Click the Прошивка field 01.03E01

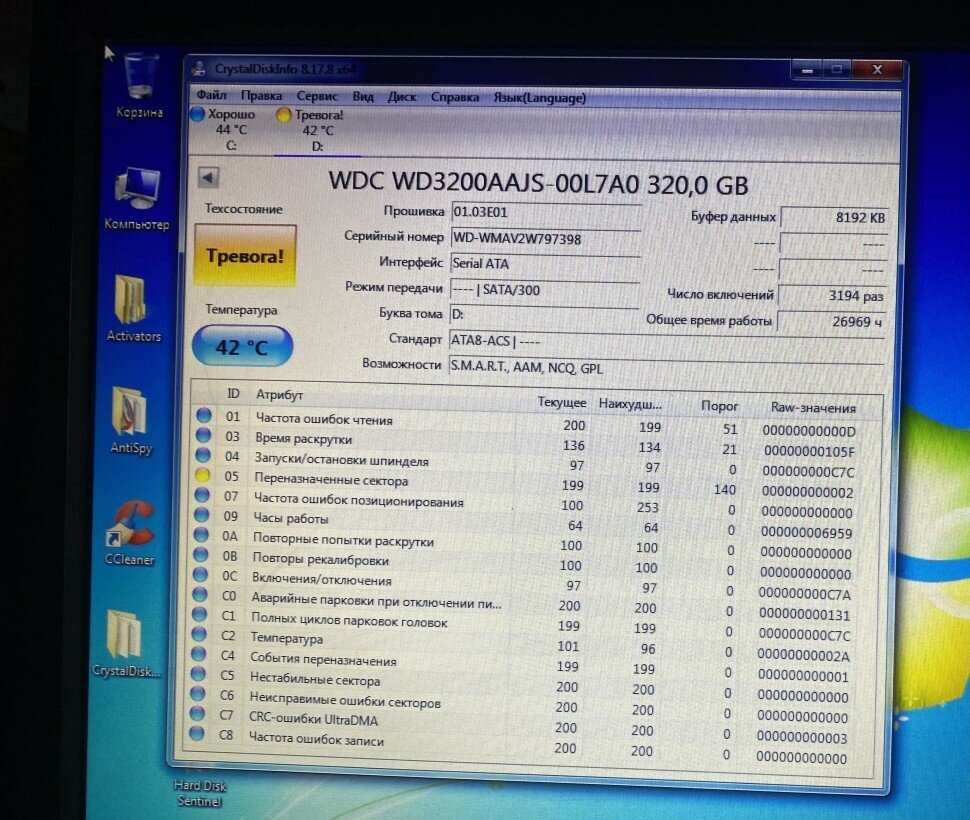point(546,213)
